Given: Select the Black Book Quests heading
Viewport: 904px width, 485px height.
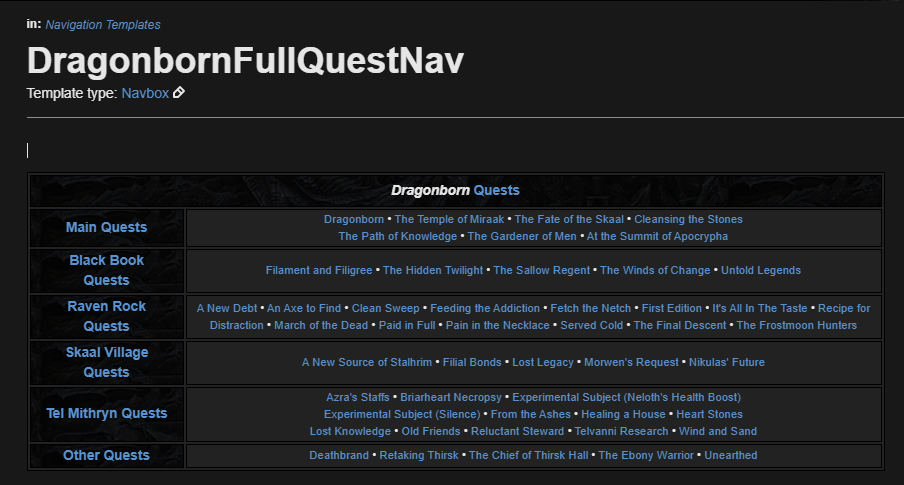Looking at the screenshot, I should point(107,270).
